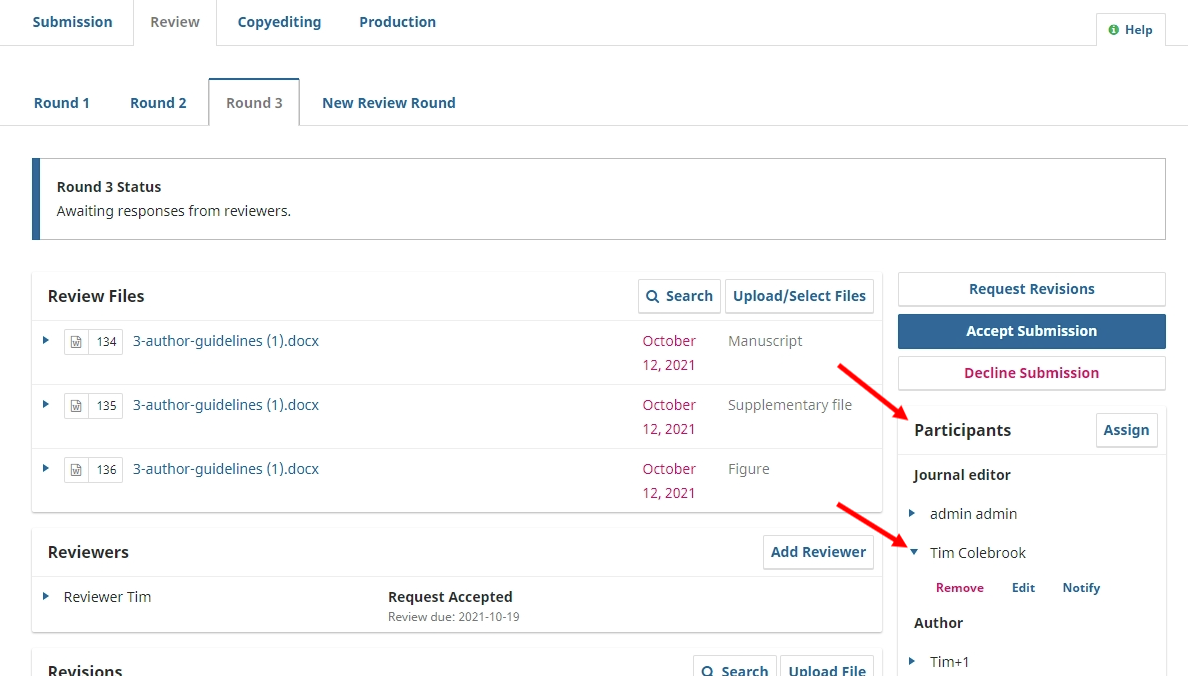Click Add Reviewer button
The image size is (1188, 676).
pos(818,552)
